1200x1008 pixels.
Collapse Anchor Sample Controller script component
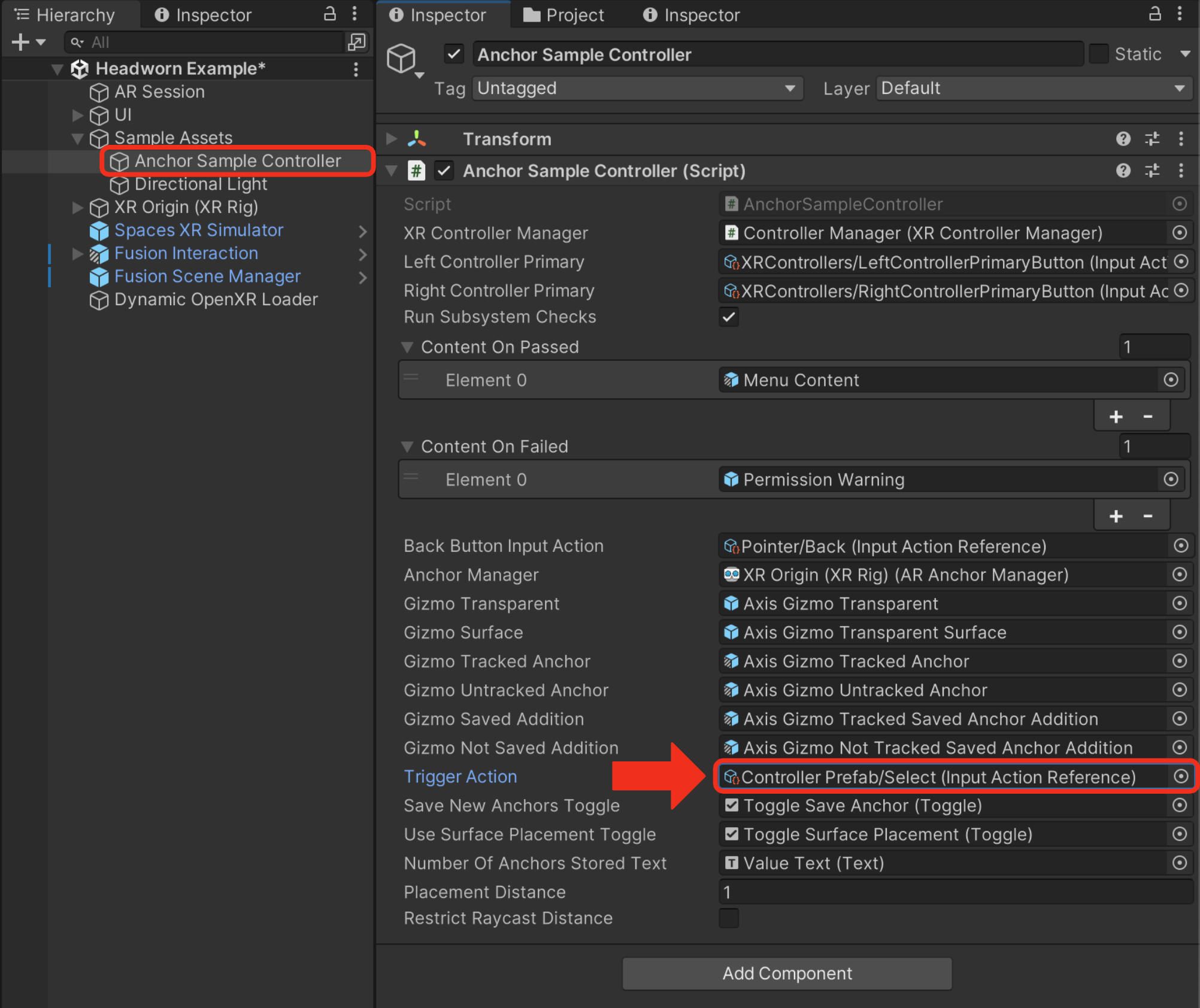click(x=391, y=171)
